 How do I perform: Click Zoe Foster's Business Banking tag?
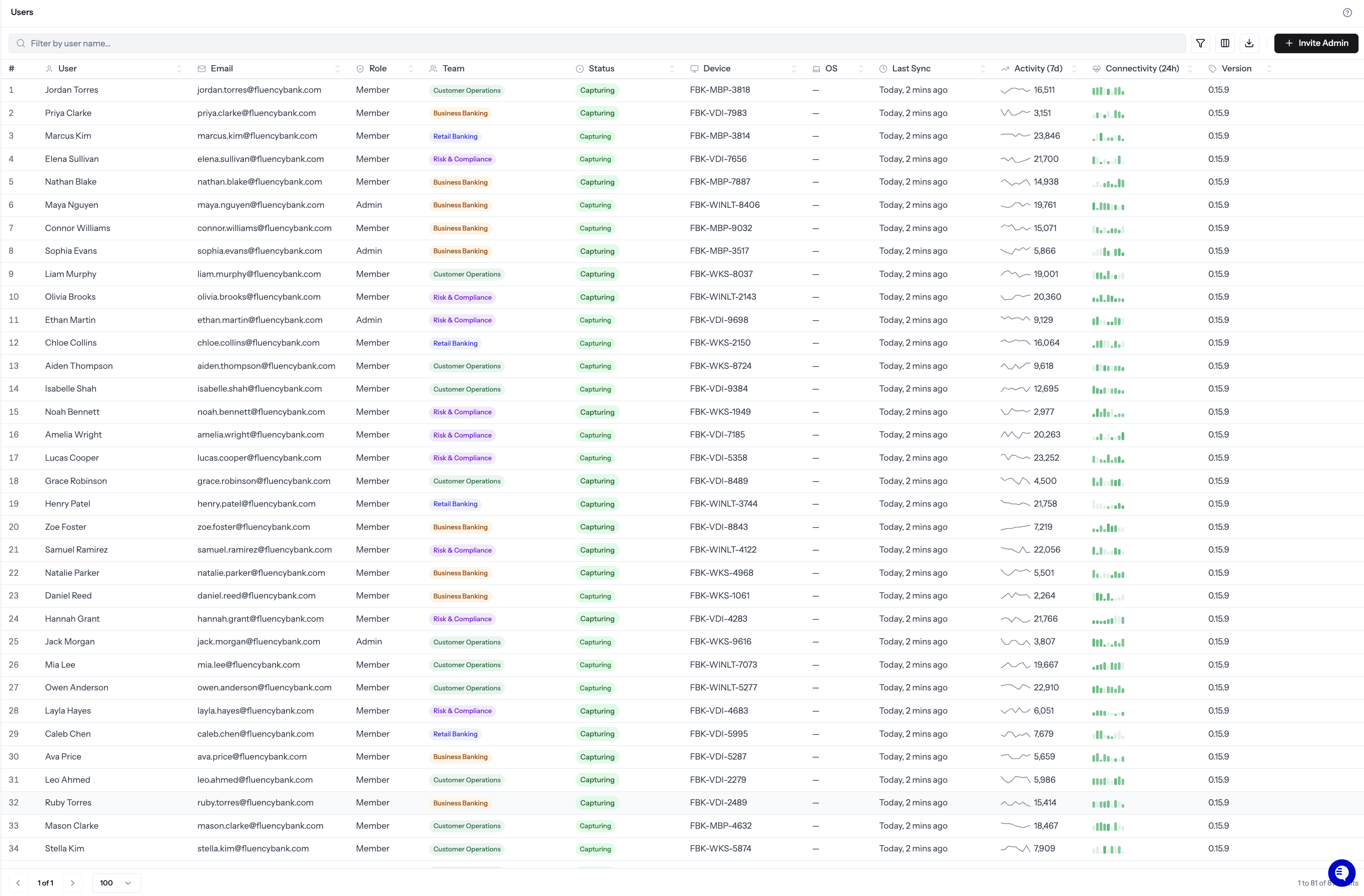[460, 527]
